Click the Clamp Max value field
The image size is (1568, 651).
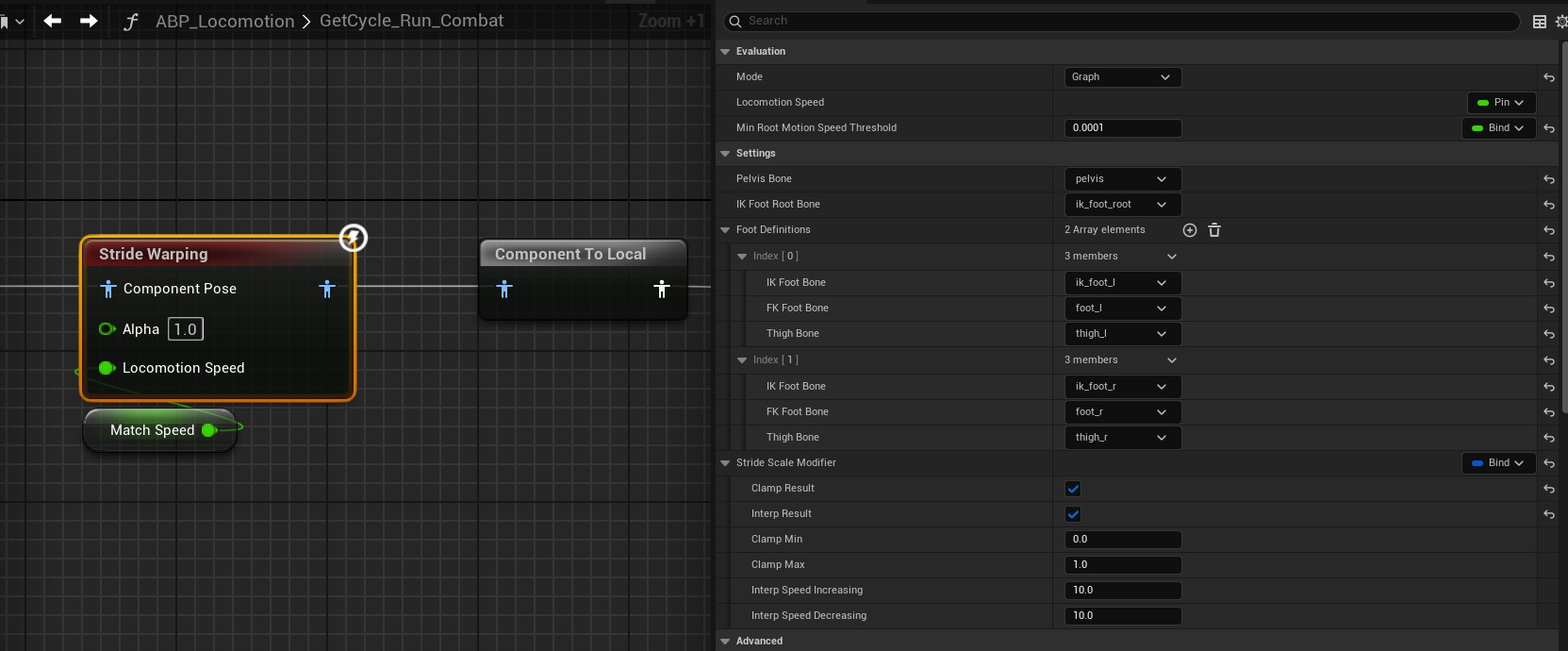click(1122, 565)
